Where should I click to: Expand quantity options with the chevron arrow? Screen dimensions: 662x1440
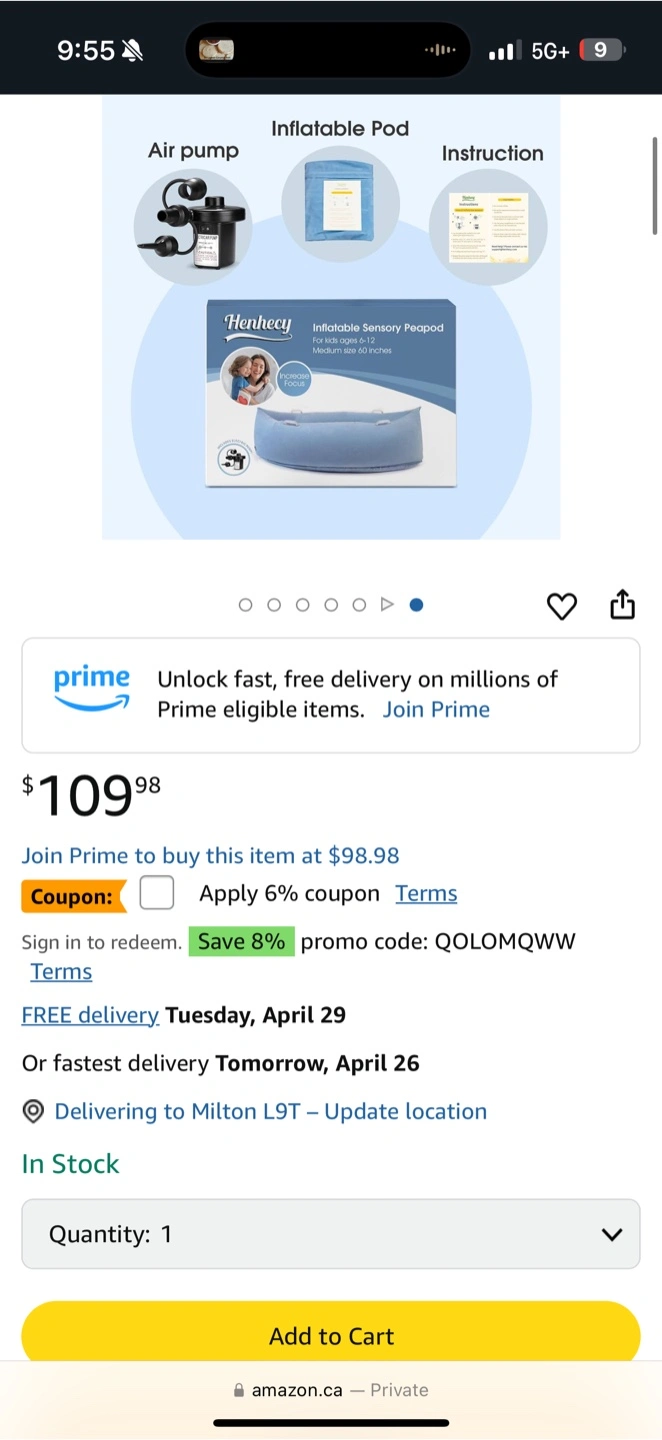pos(612,1234)
